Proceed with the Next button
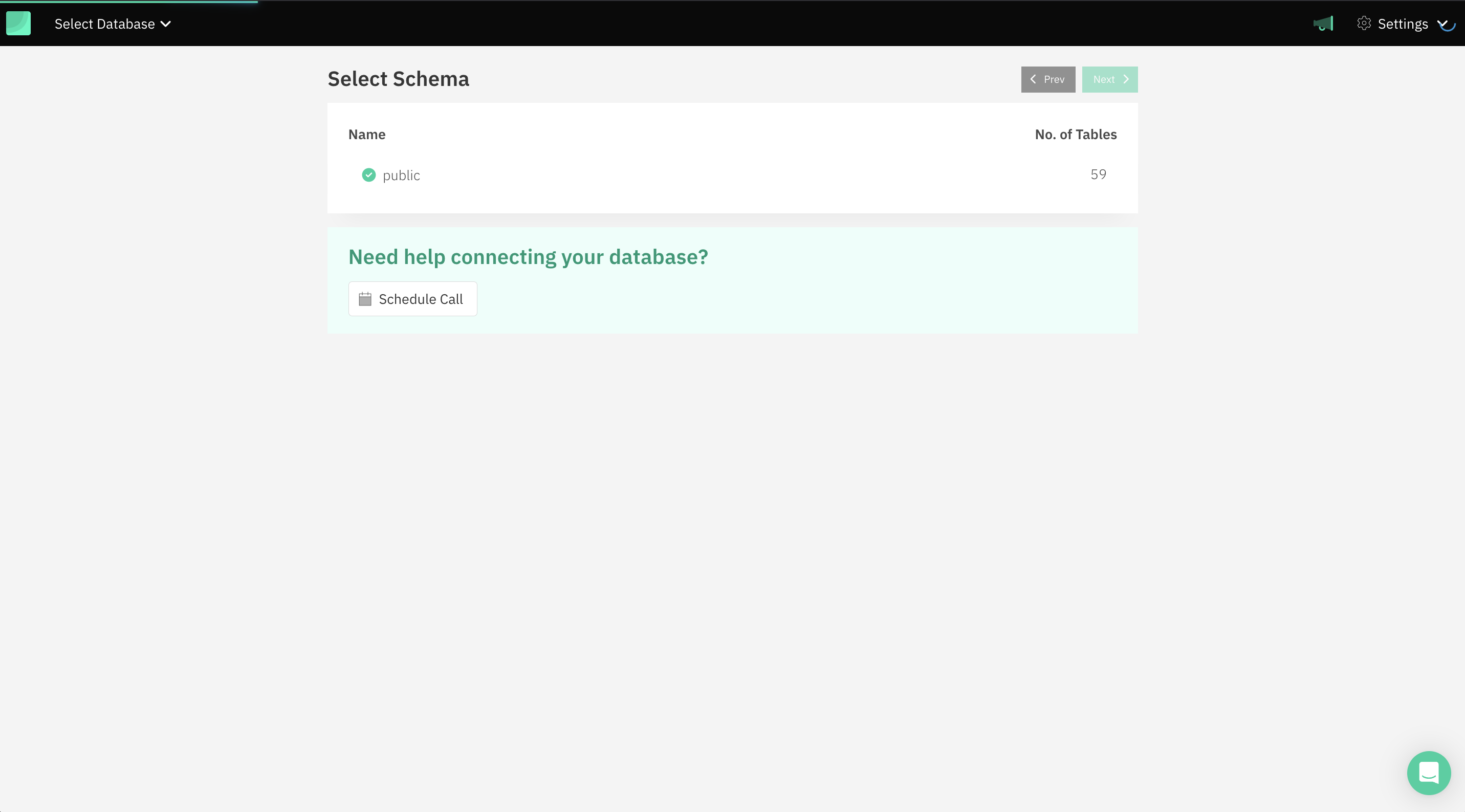 point(1109,79)
